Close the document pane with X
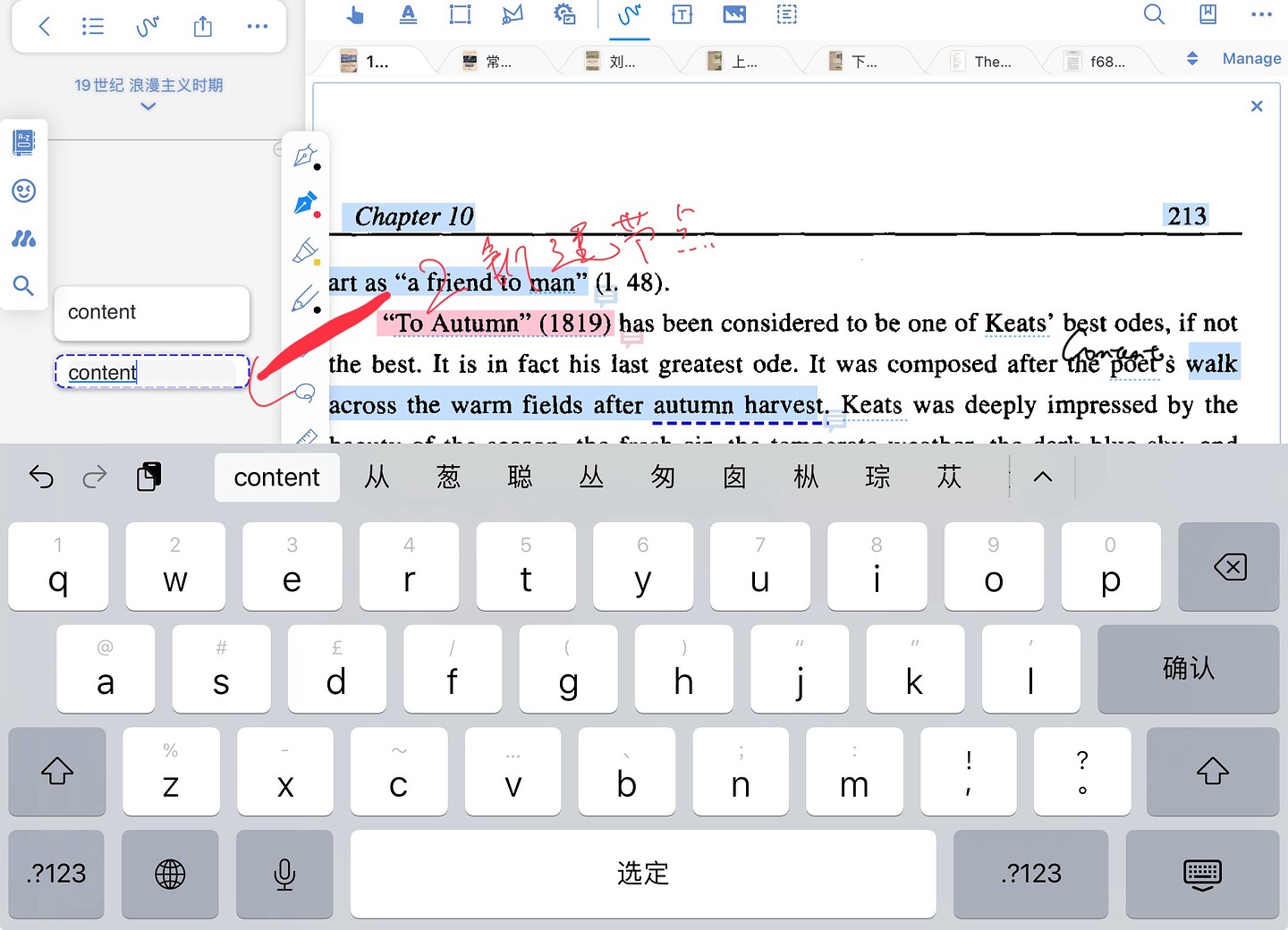This screenshot has height=930, width=1288. 1257,106
